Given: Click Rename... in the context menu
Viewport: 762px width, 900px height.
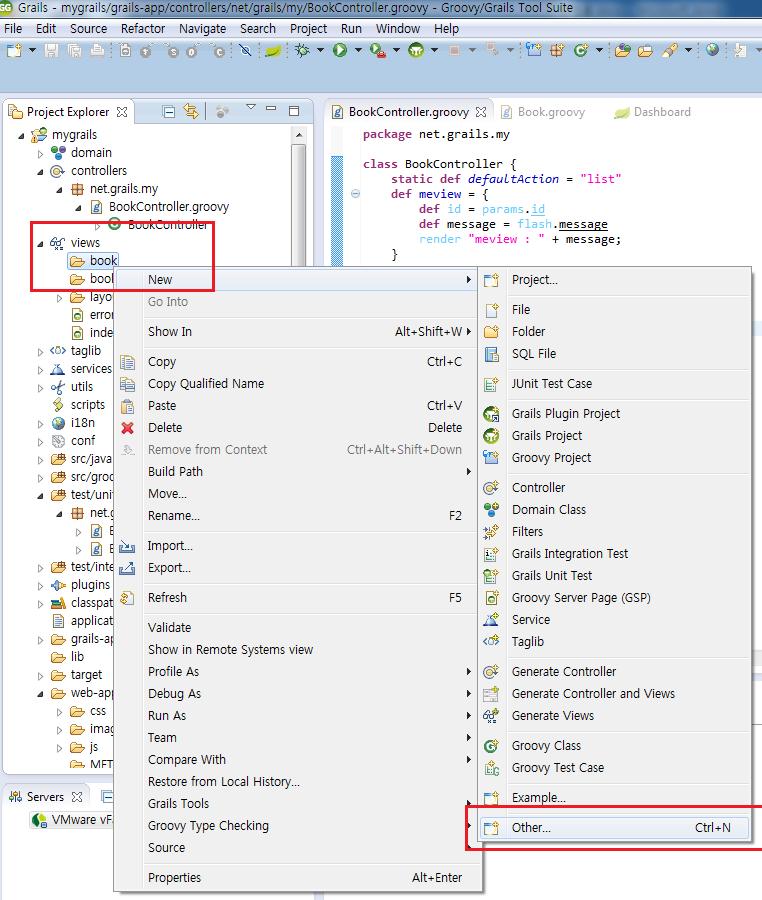Looking at the screenshot, I should pyautogui.click(x=298, y=515).
